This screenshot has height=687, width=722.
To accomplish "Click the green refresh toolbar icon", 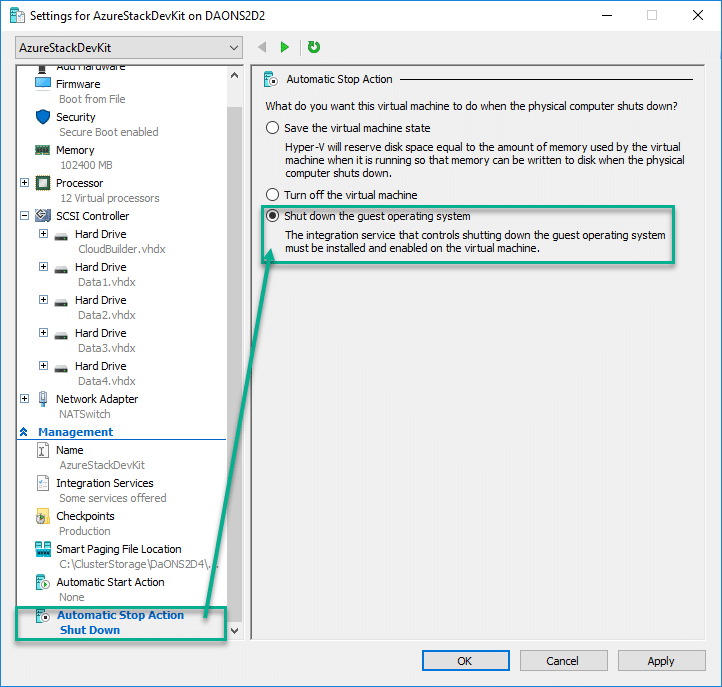I will [314, 47].
